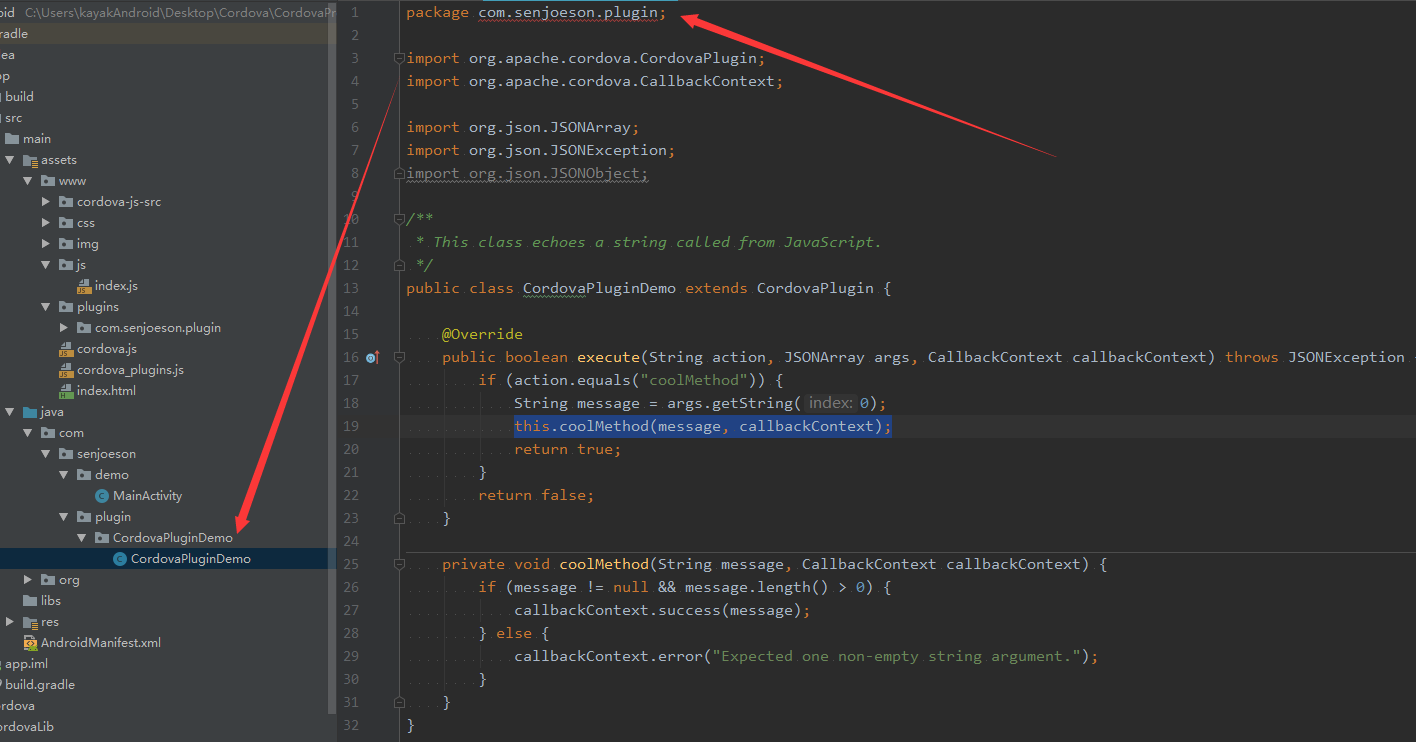Click the res folder icon
The width and height of the screenshot is (1416, 742).
coord(30,622)
